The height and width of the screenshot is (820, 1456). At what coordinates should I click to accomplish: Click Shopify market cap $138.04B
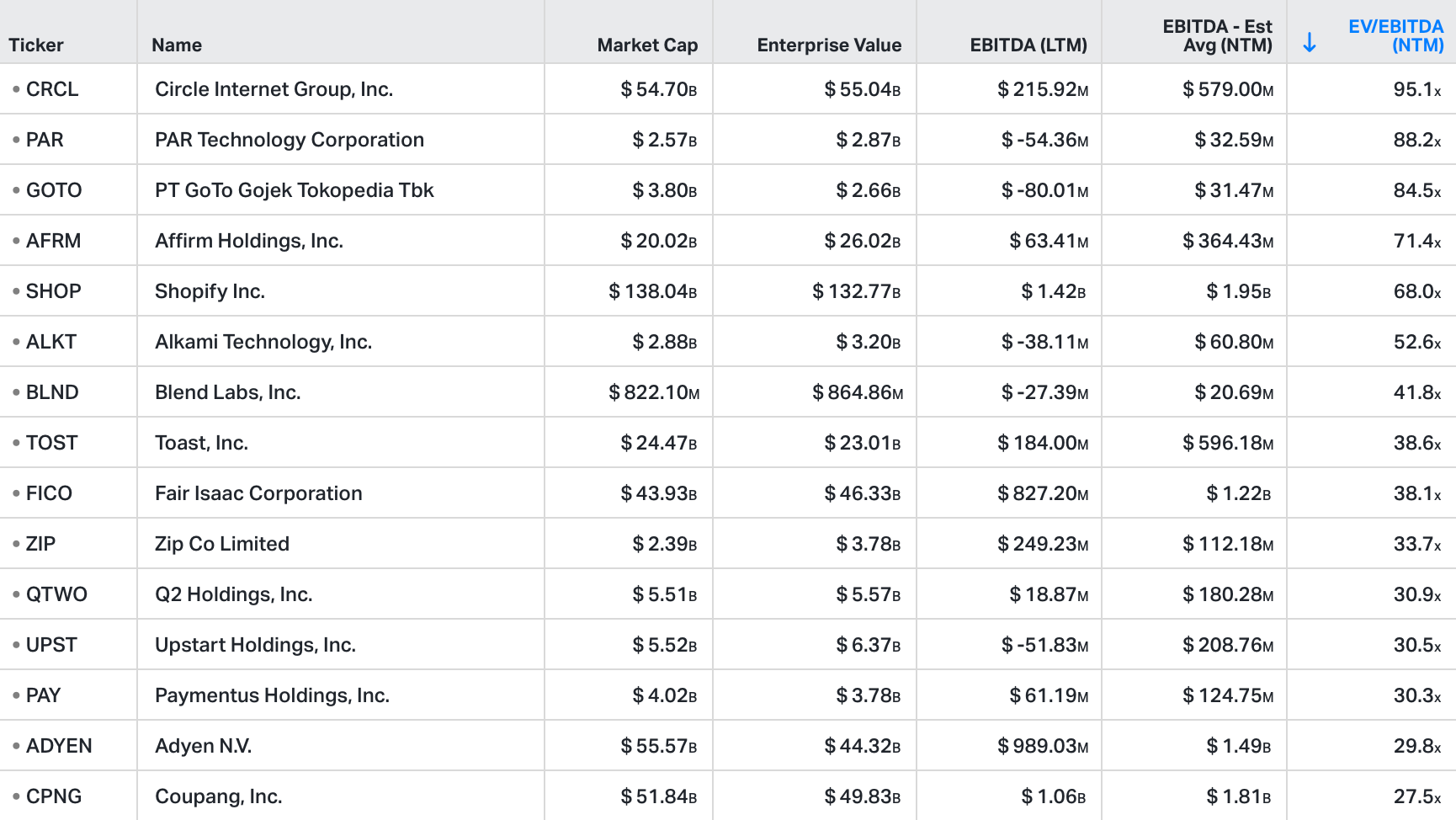(653, 291)
